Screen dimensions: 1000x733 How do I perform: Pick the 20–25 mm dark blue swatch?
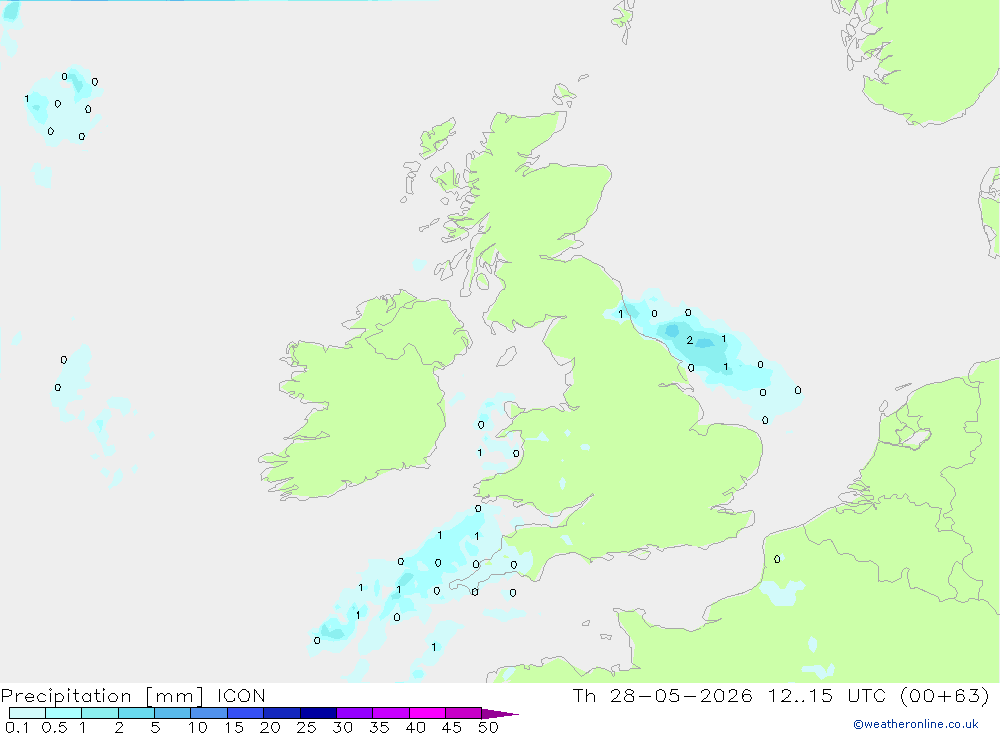tap(282, 713)
